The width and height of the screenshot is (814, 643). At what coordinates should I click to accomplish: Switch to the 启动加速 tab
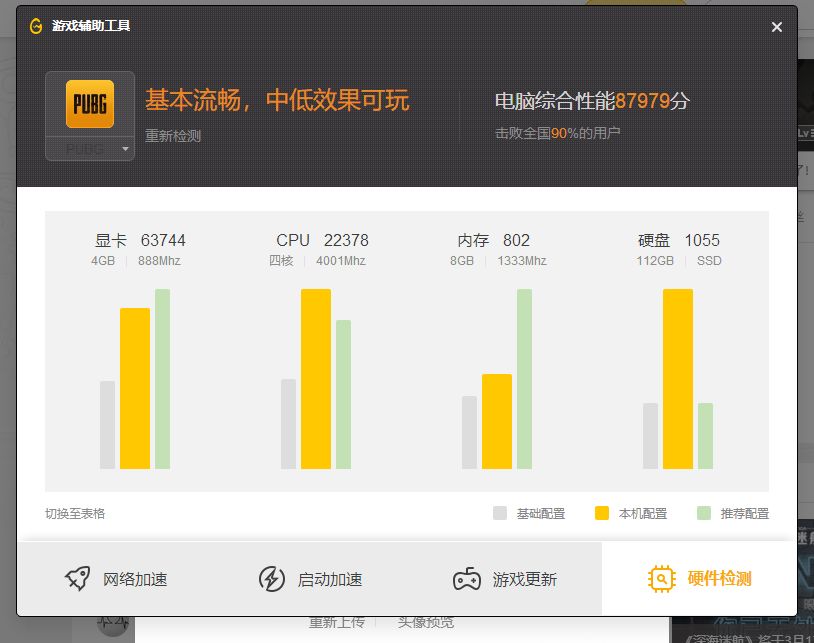(x=329, y=579)
